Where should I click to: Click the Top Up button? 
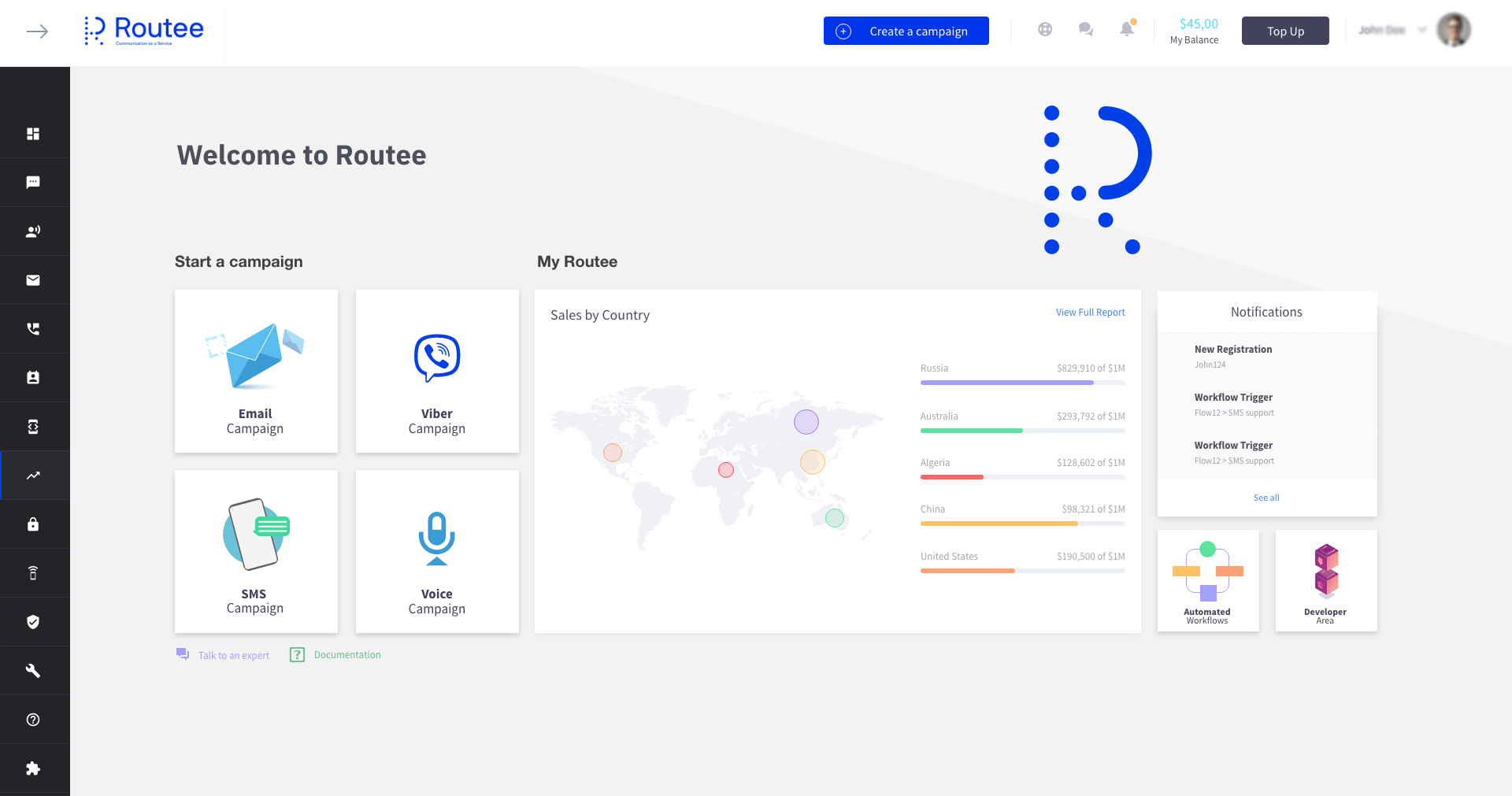coord(1285,31)
